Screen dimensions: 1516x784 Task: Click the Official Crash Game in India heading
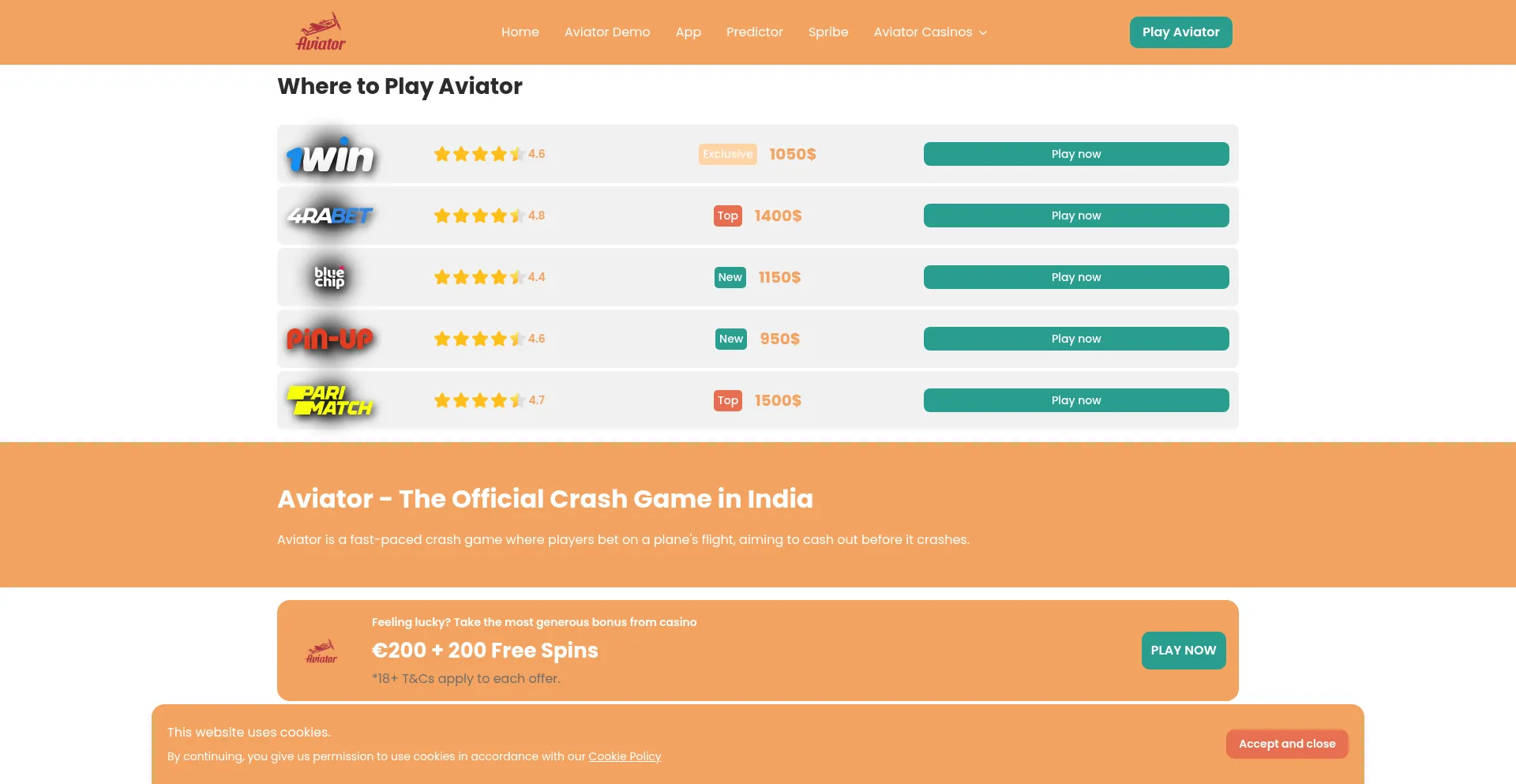(x=545, y=499)
